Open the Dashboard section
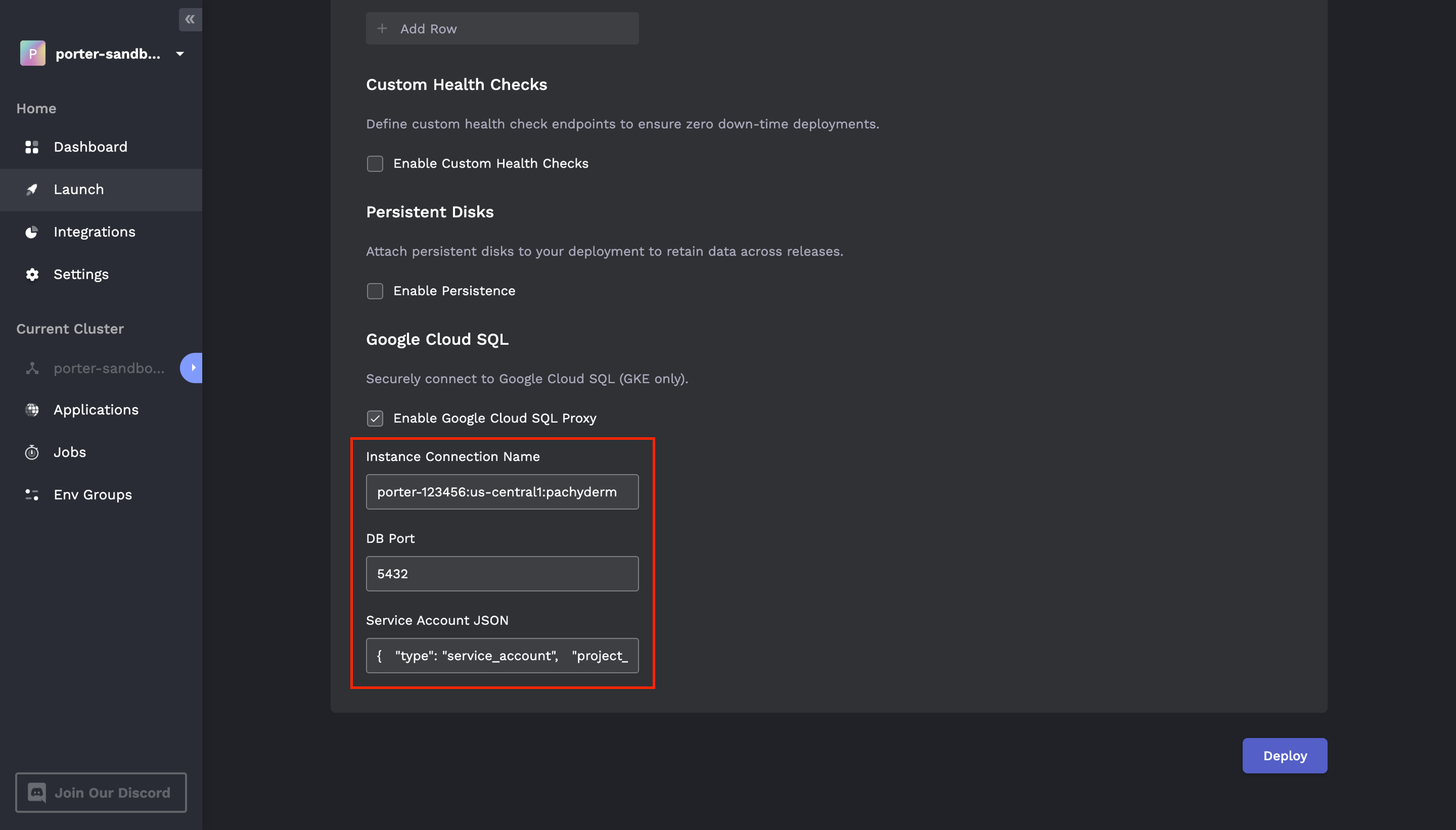 (x=91, y=146)
